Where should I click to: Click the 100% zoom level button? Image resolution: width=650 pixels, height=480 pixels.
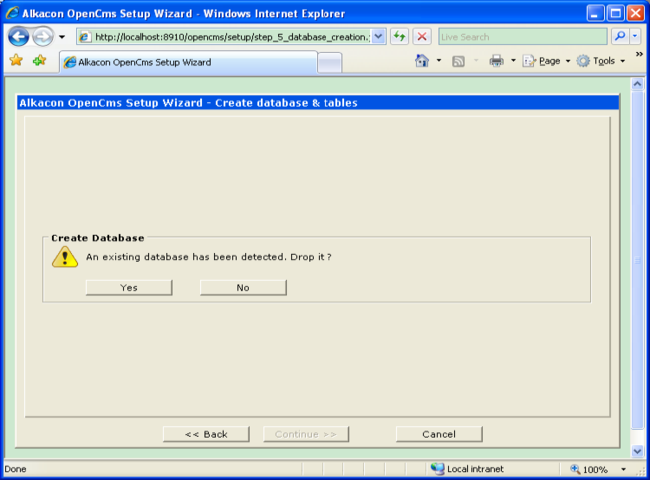590,469
